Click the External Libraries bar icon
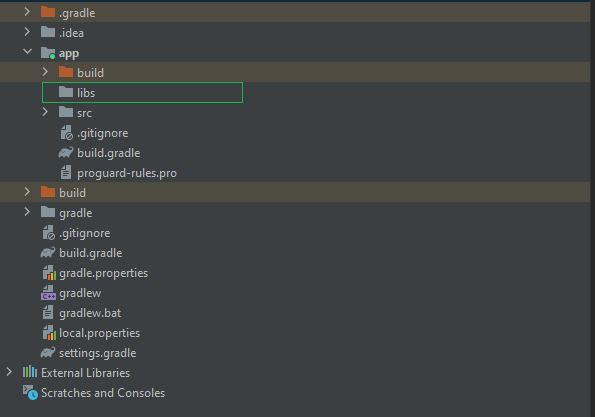Viewport: 595px width, 417px height. (30, 372)
